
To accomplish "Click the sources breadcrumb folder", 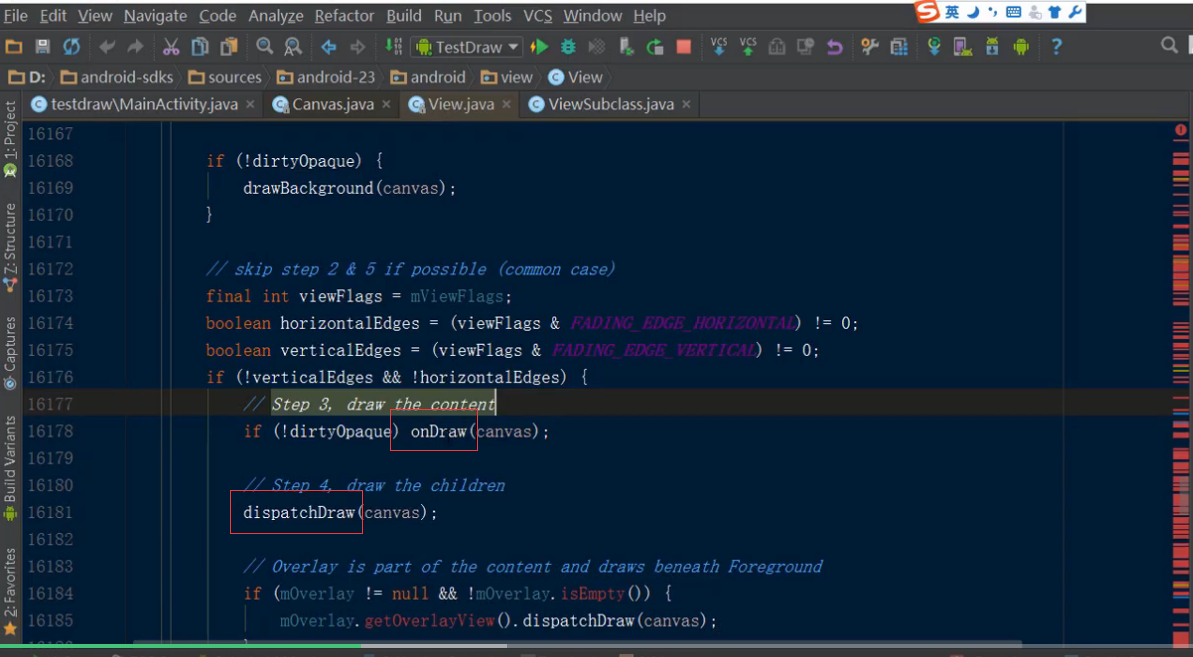I will coord(225,77).
